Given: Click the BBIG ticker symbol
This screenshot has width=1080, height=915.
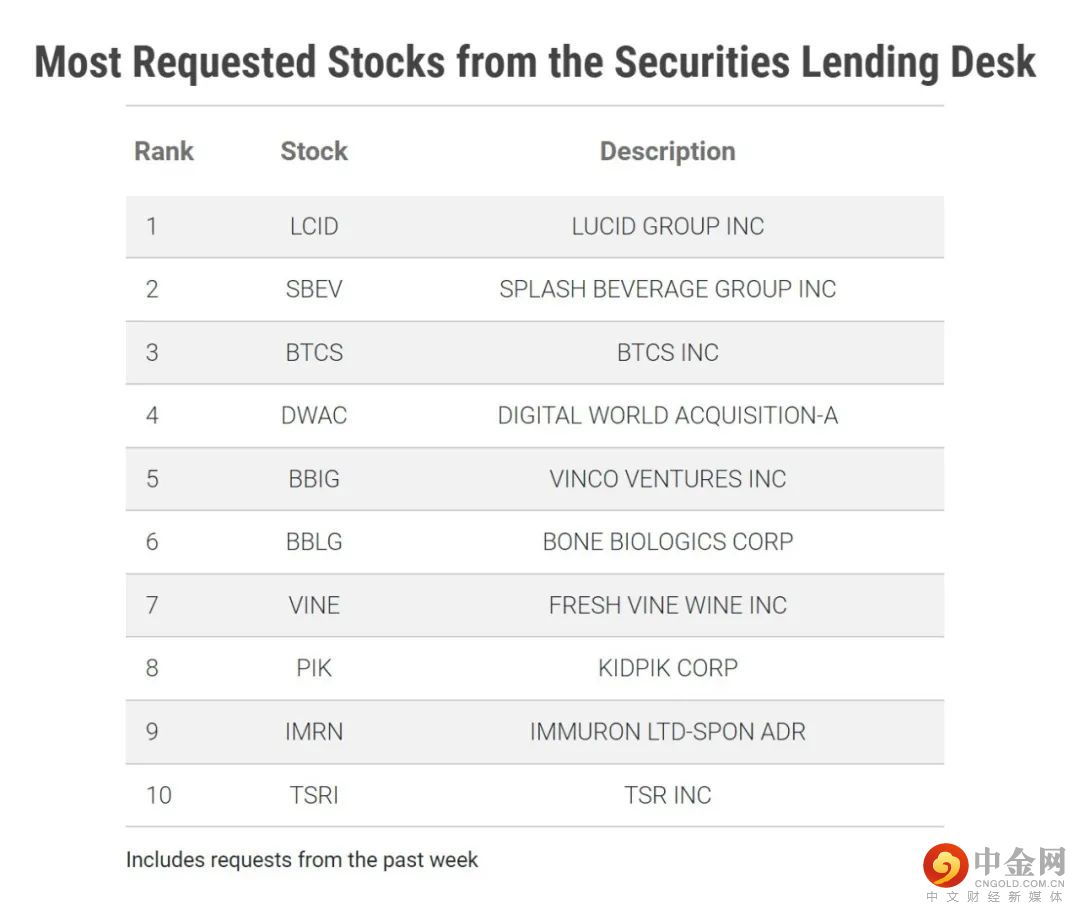Looking at the screenshot, I should point(314,478).
